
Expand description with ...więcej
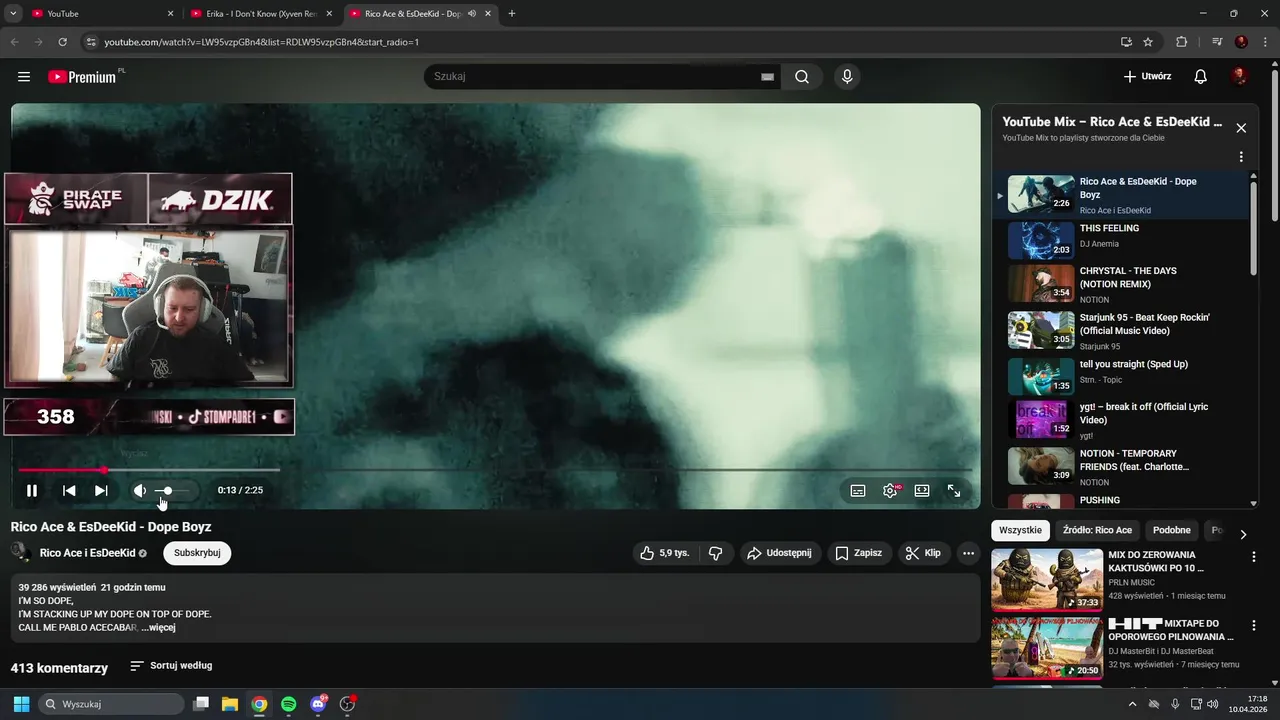point(158,627)
